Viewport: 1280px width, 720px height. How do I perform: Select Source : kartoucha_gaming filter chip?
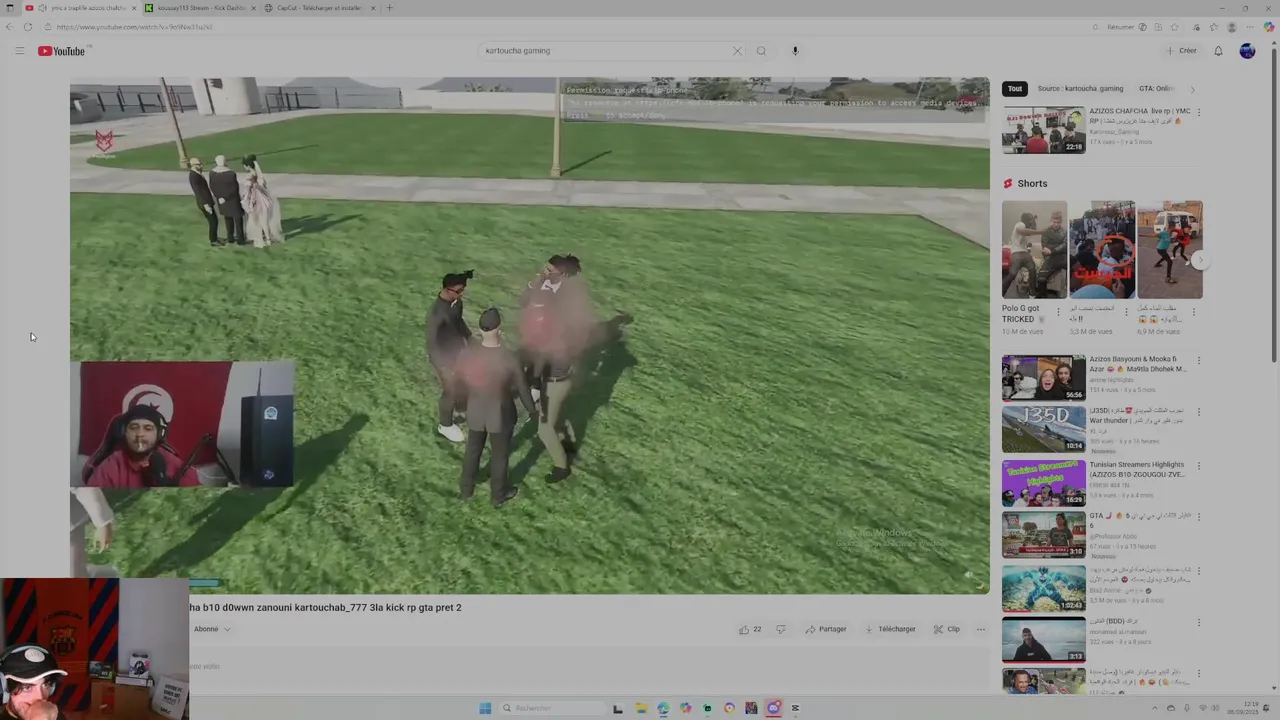(1080, 89)
